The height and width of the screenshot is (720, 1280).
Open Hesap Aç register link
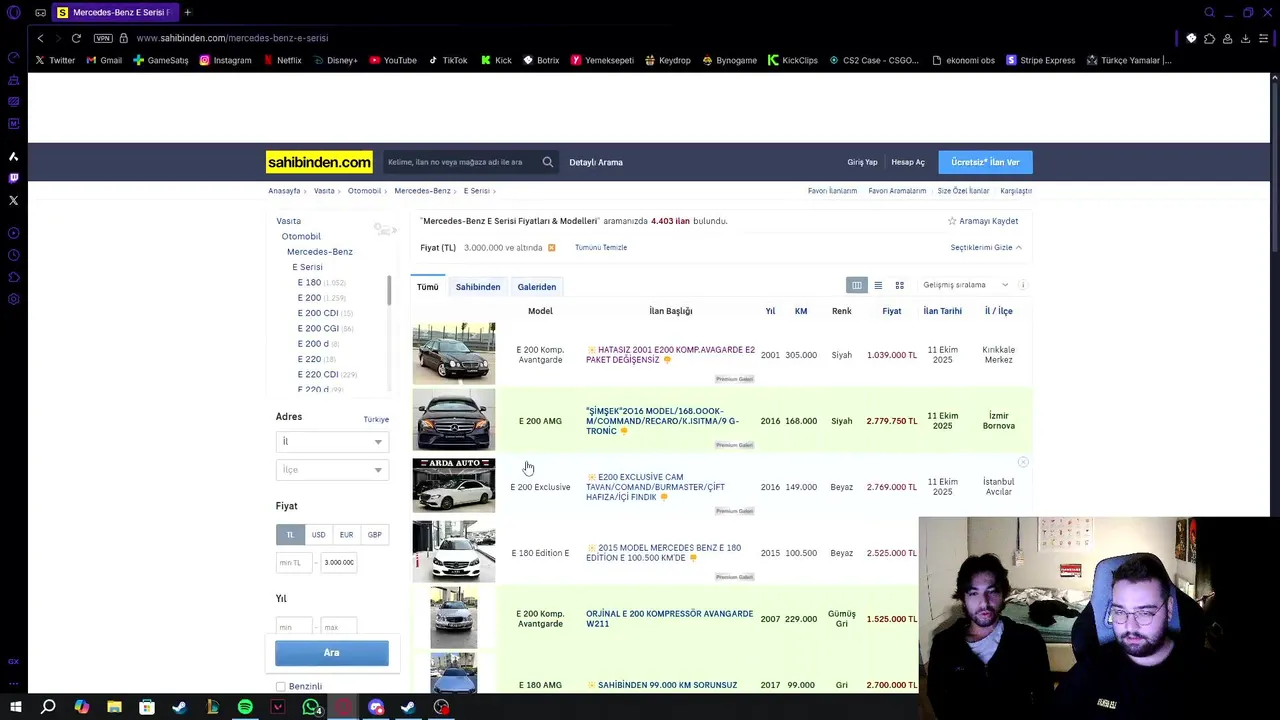coord(908,162)
